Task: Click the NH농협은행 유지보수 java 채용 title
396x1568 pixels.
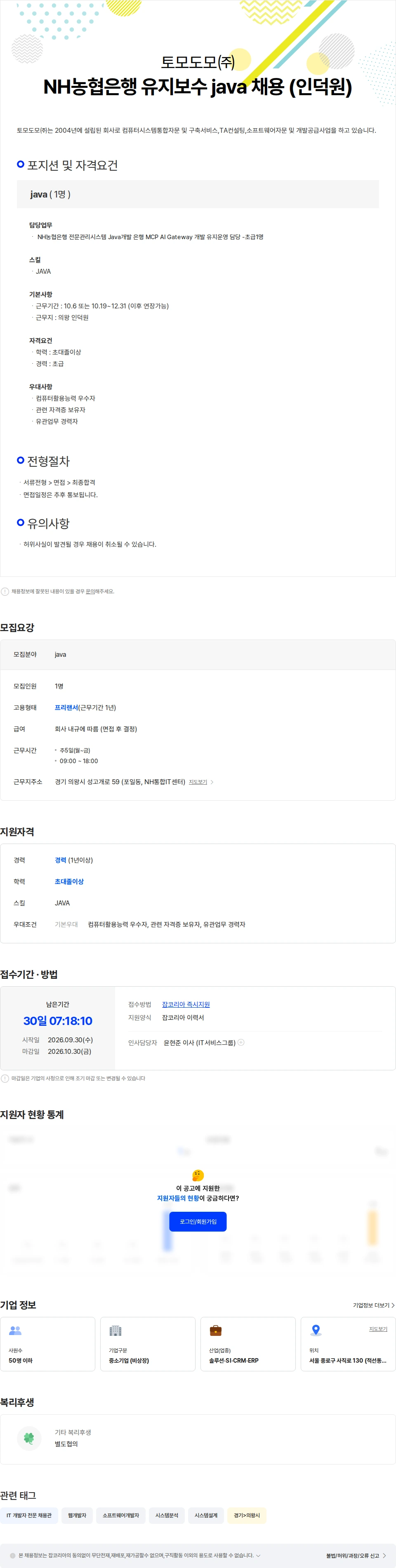Action: [198, 87]
